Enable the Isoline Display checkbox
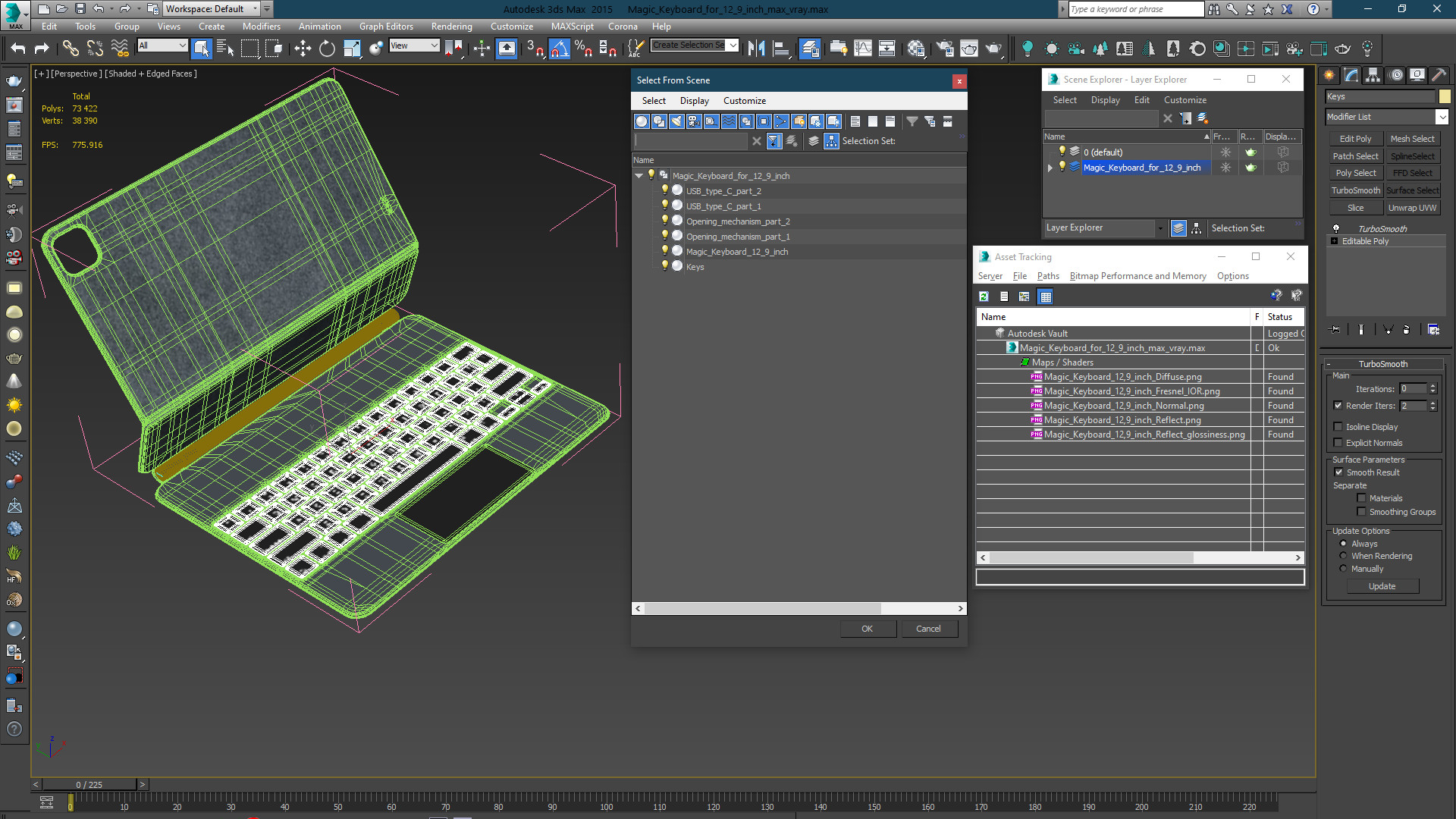 (x=1338, y=427)
